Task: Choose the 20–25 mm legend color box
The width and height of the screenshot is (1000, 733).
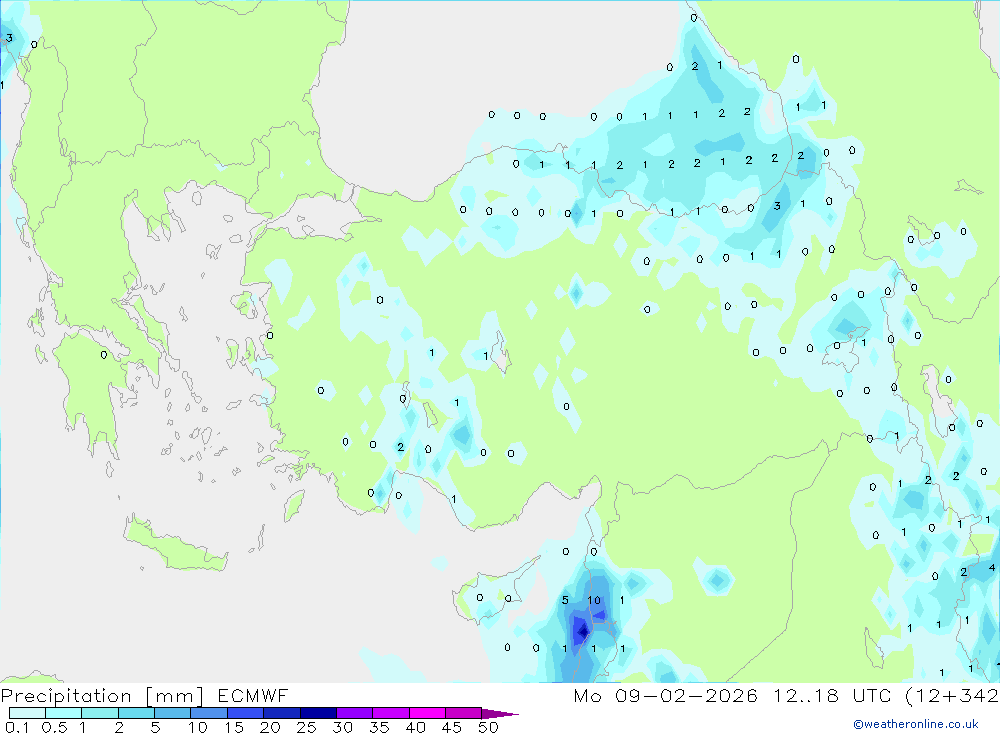Action: pos(282,713)
